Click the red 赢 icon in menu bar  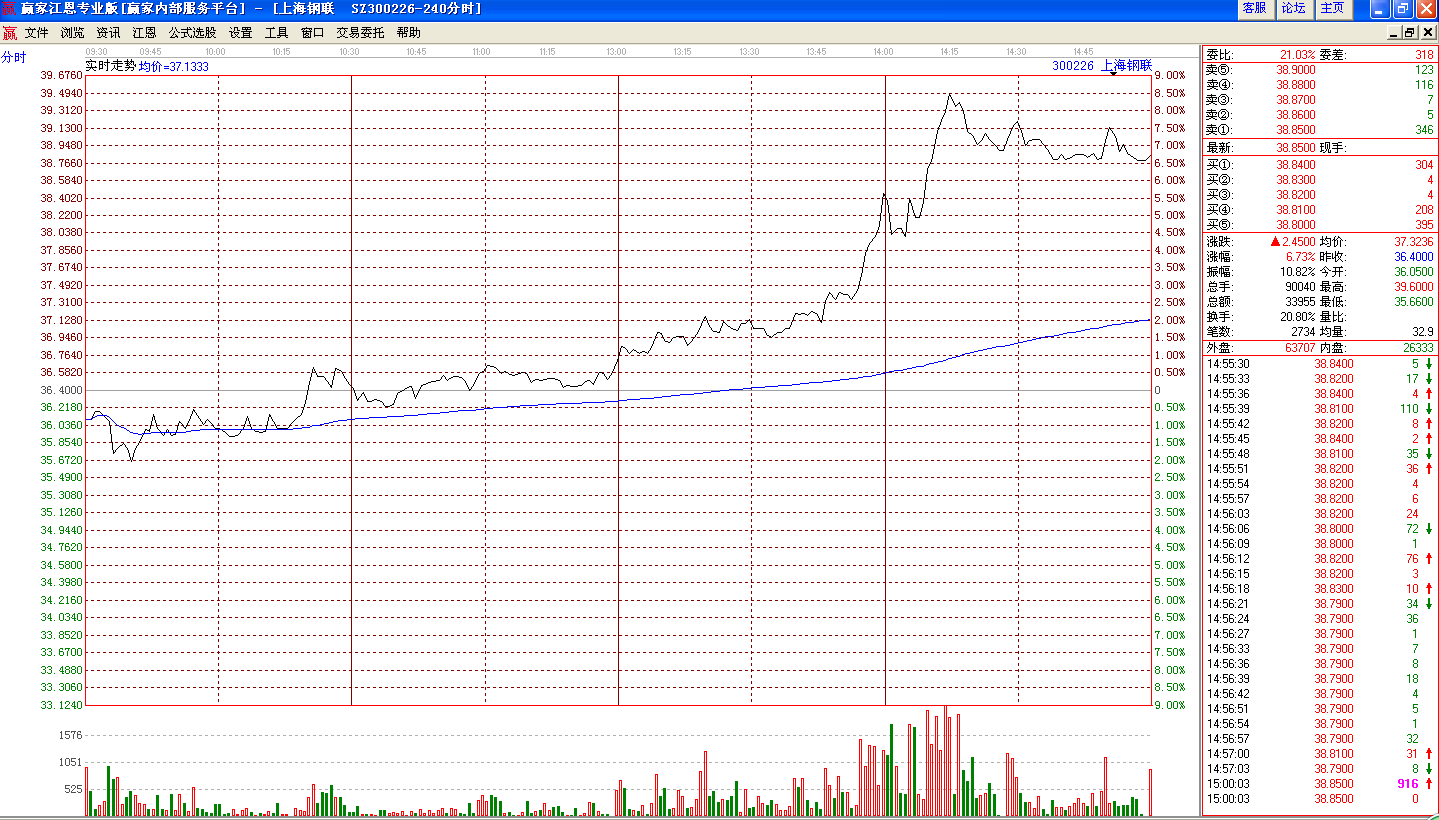tap(9, 33)
